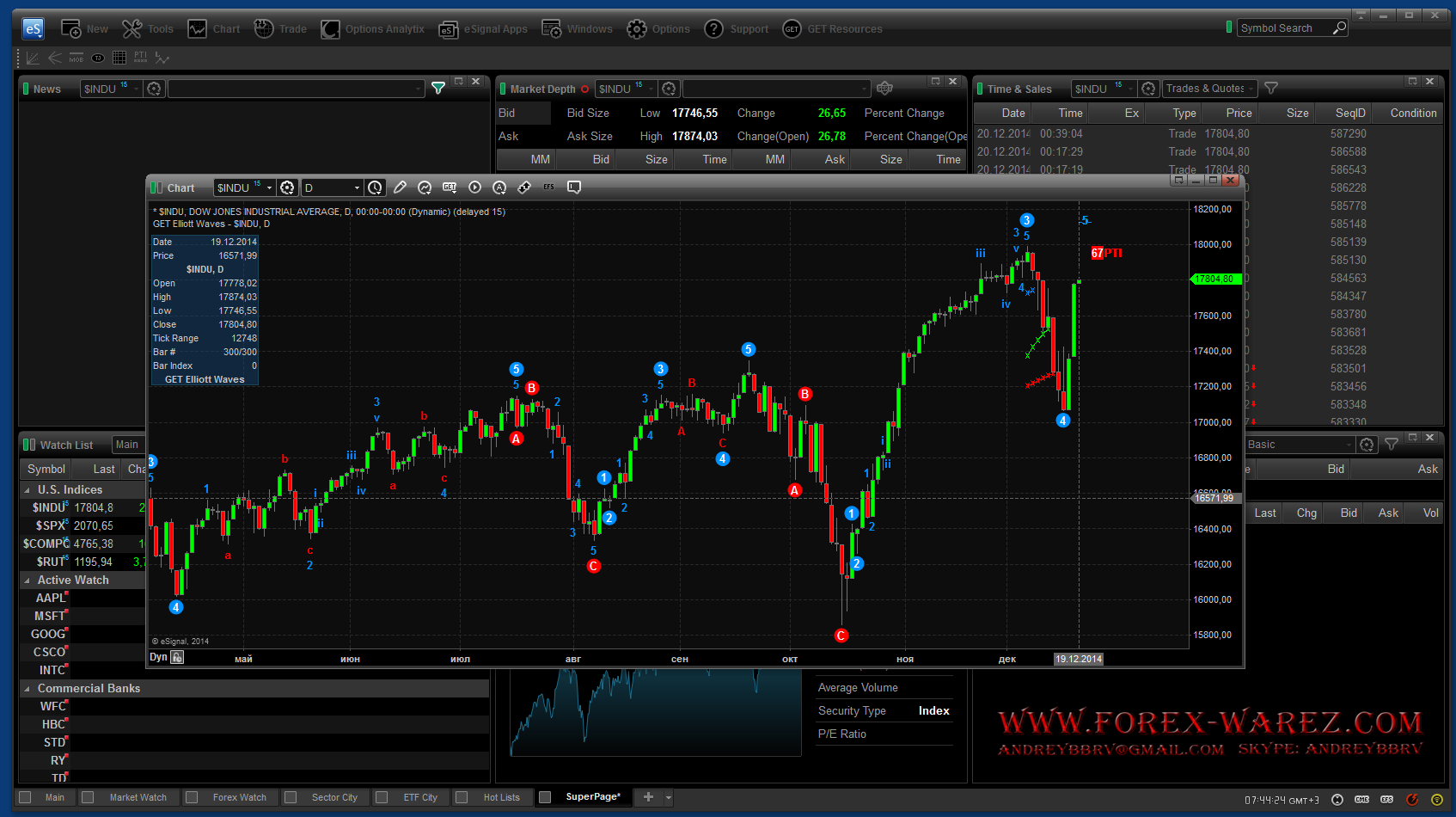Click the Price column header in Time & Sales
Image resolution: width=1456 pixels, height=817 pixels.
click(x=1238, y=113)
